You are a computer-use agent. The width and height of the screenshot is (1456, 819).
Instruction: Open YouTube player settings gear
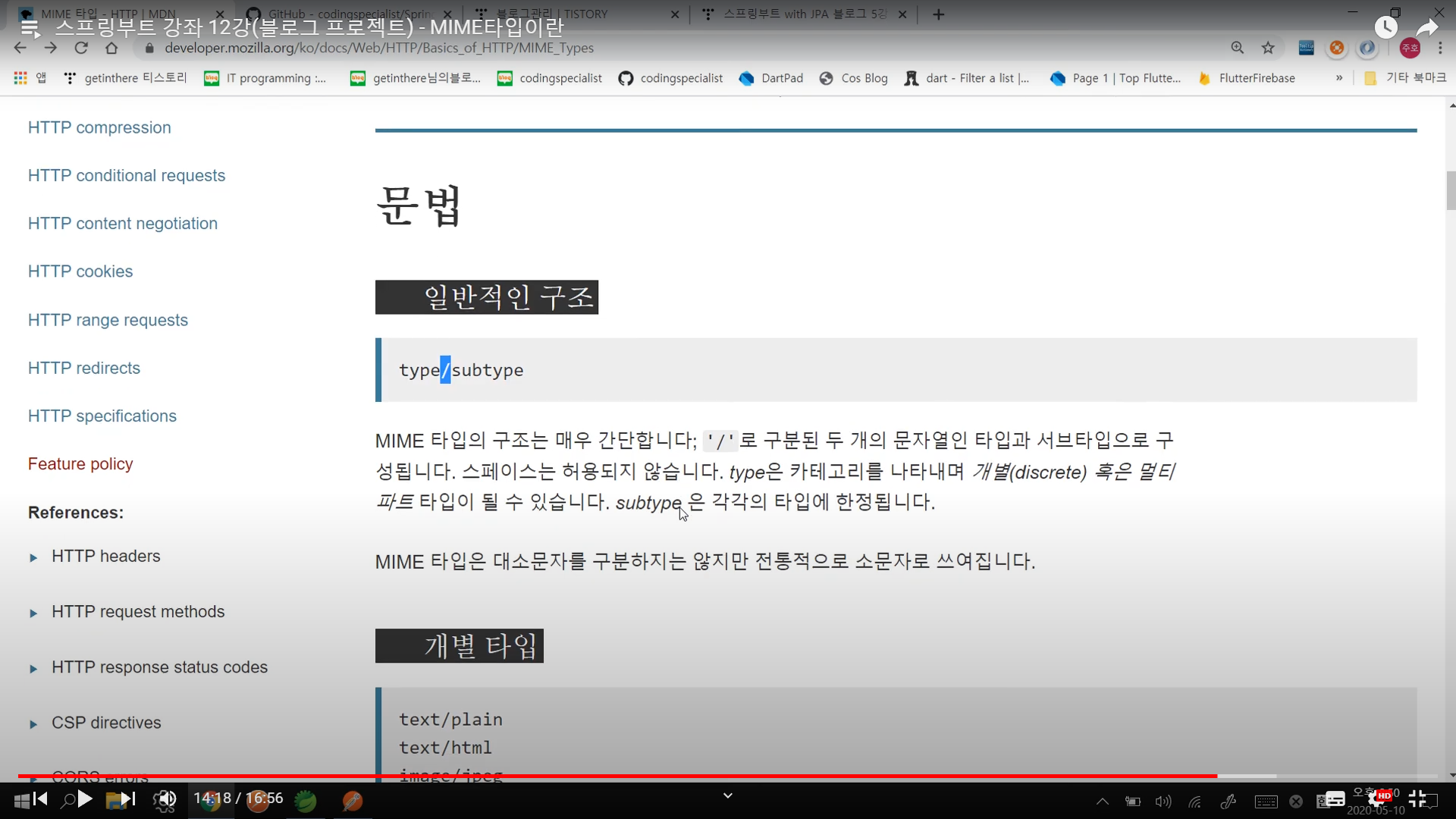pyautogui.click(x=1376, y=799)
